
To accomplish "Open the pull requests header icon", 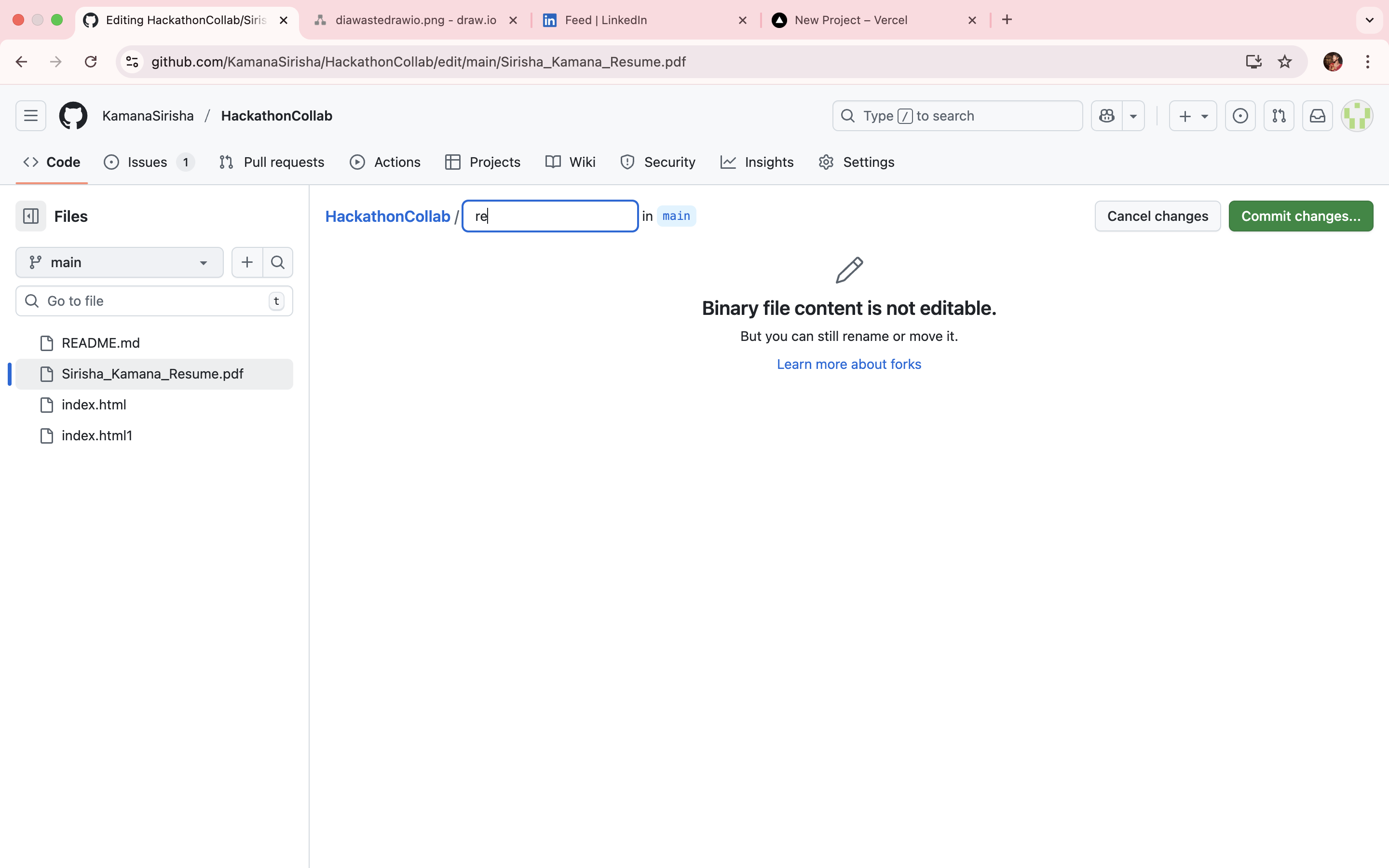I will 1279,116.
